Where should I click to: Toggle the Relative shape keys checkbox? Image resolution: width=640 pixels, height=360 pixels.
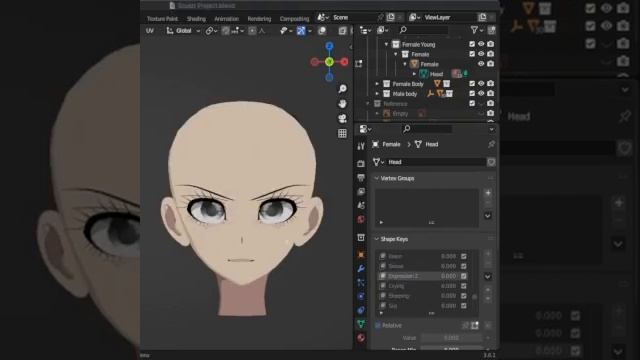tap(378, 325)
